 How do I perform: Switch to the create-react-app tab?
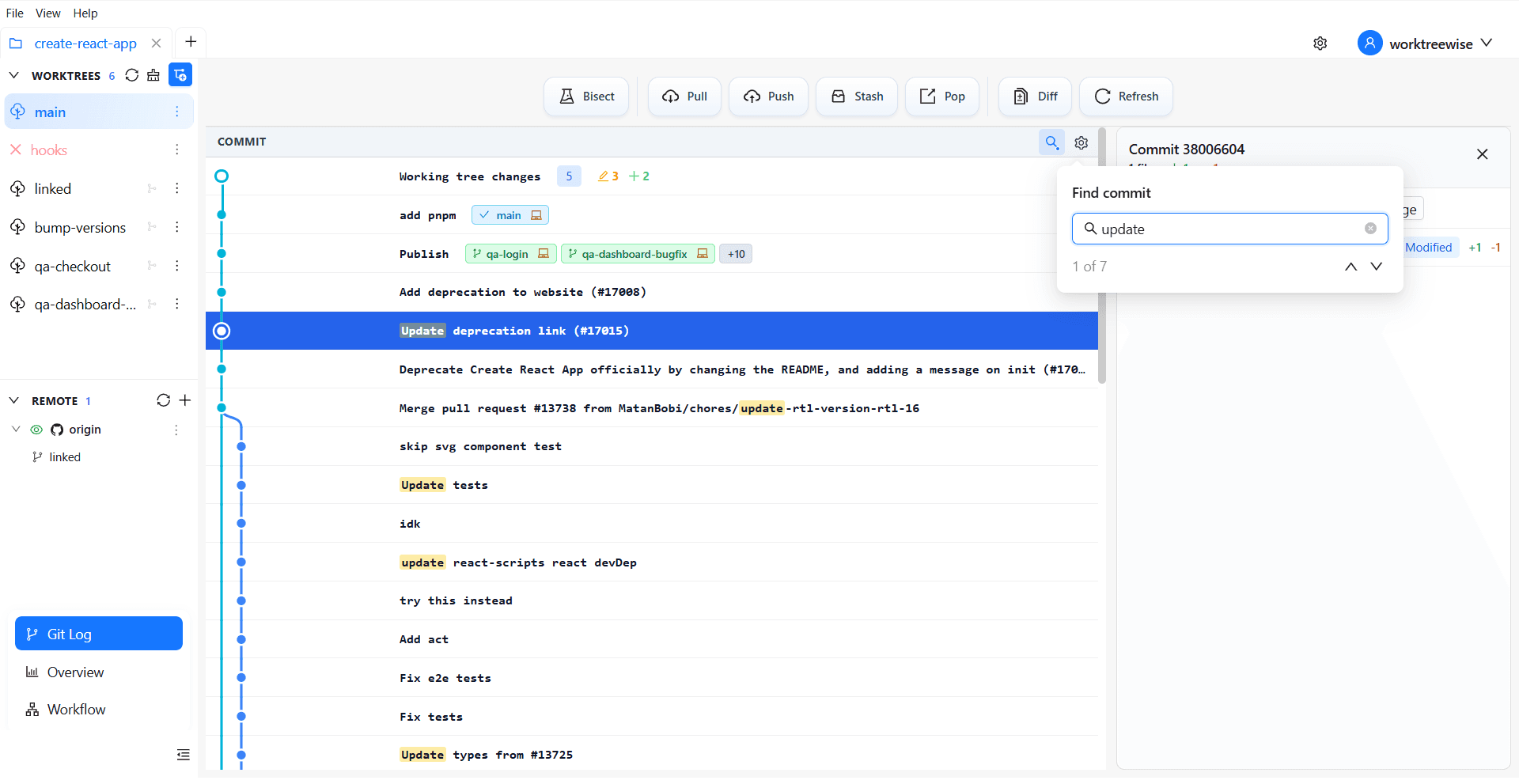[85, 44]
